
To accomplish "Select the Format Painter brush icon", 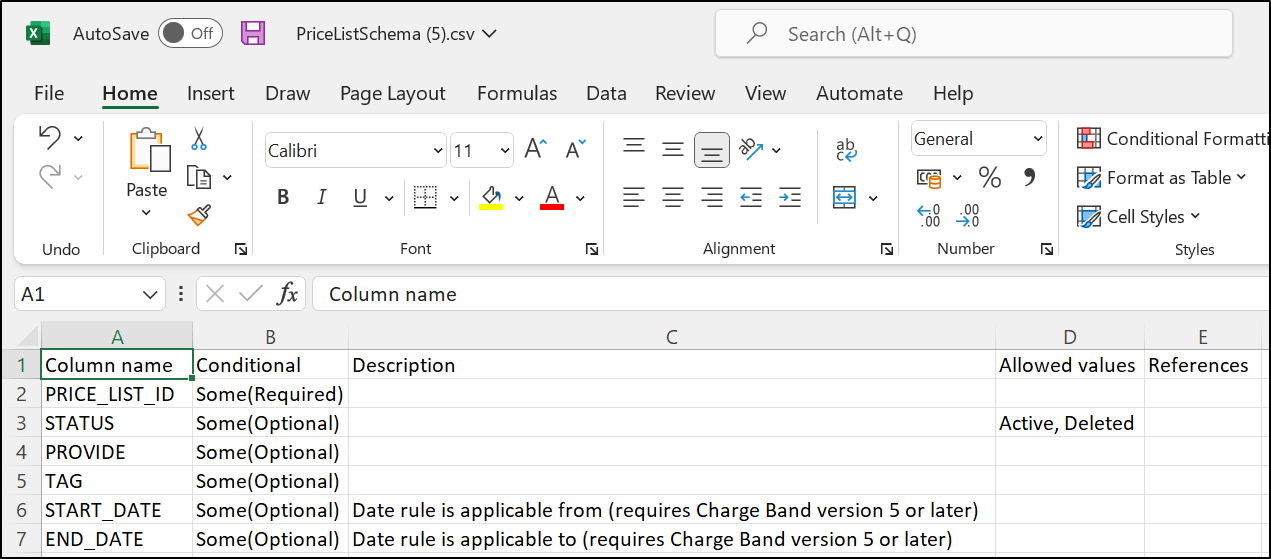I will 199,215.
